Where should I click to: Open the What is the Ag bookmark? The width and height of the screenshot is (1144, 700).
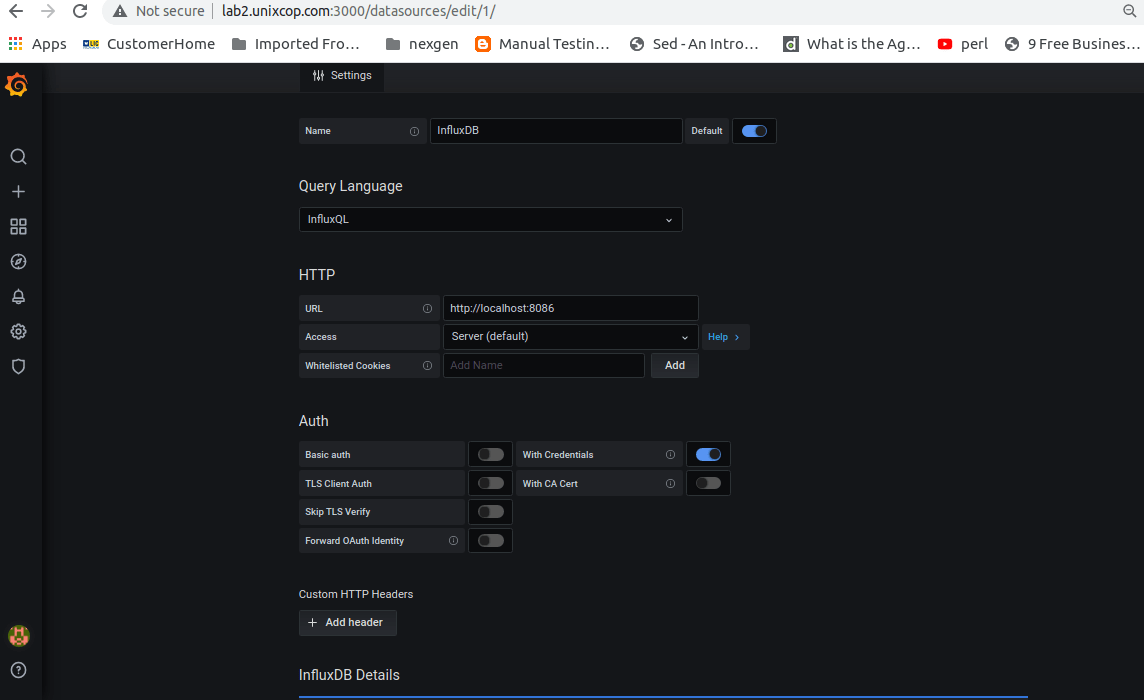(851, 44)
